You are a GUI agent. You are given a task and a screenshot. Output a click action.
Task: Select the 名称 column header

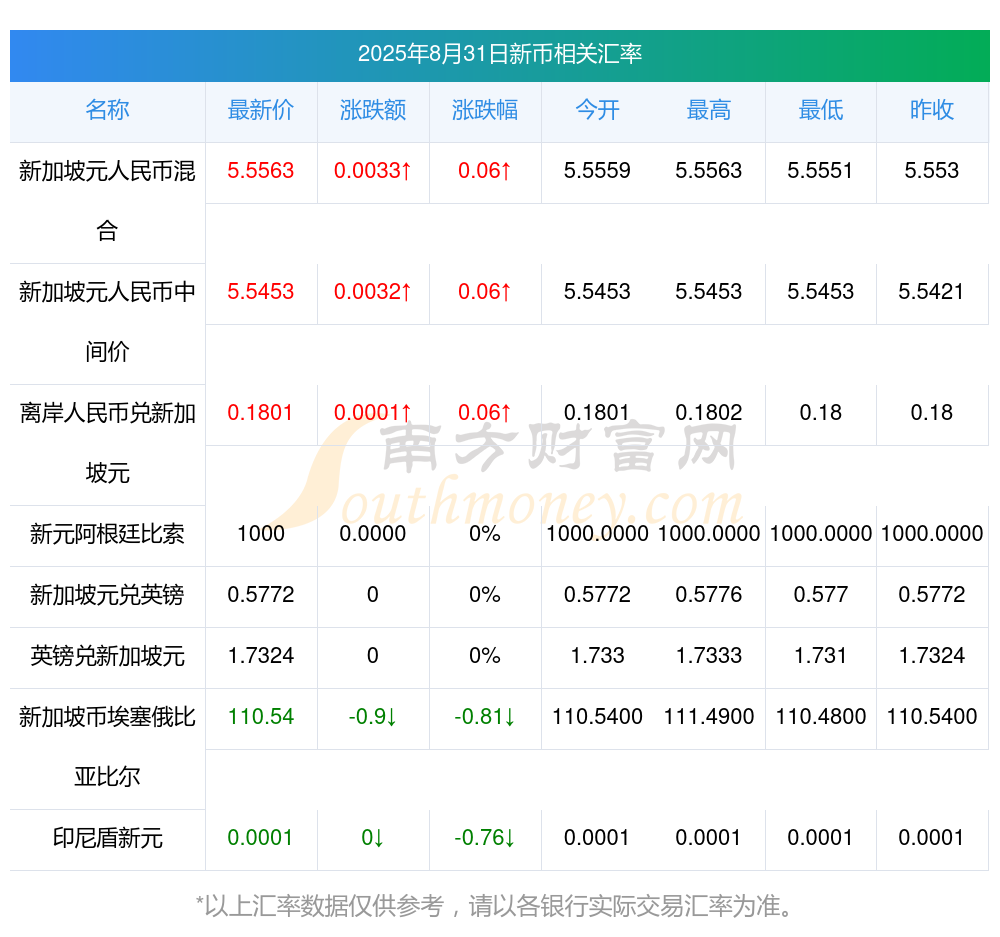coord(107,110)
